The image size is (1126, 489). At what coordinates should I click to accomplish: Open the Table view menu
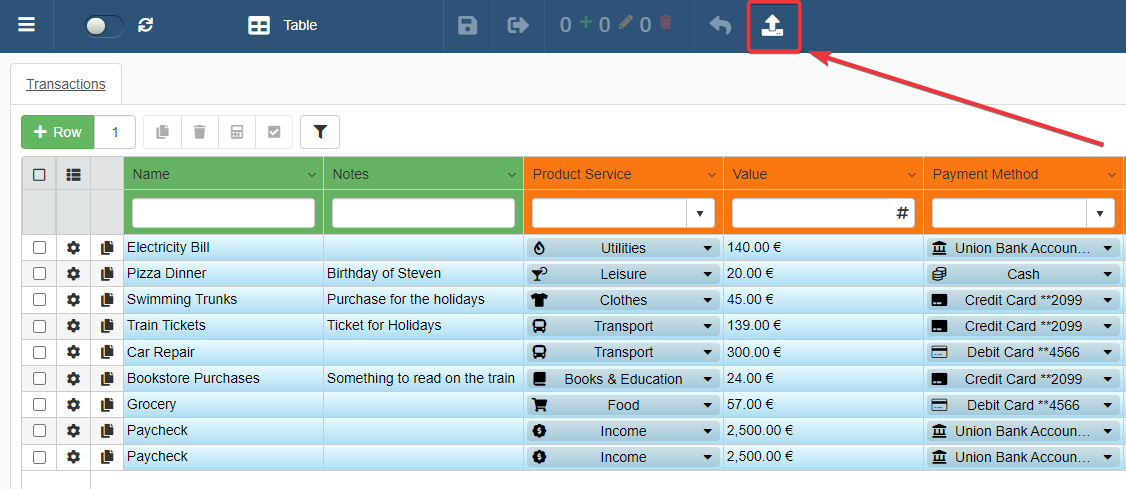(x=284, y=26)
